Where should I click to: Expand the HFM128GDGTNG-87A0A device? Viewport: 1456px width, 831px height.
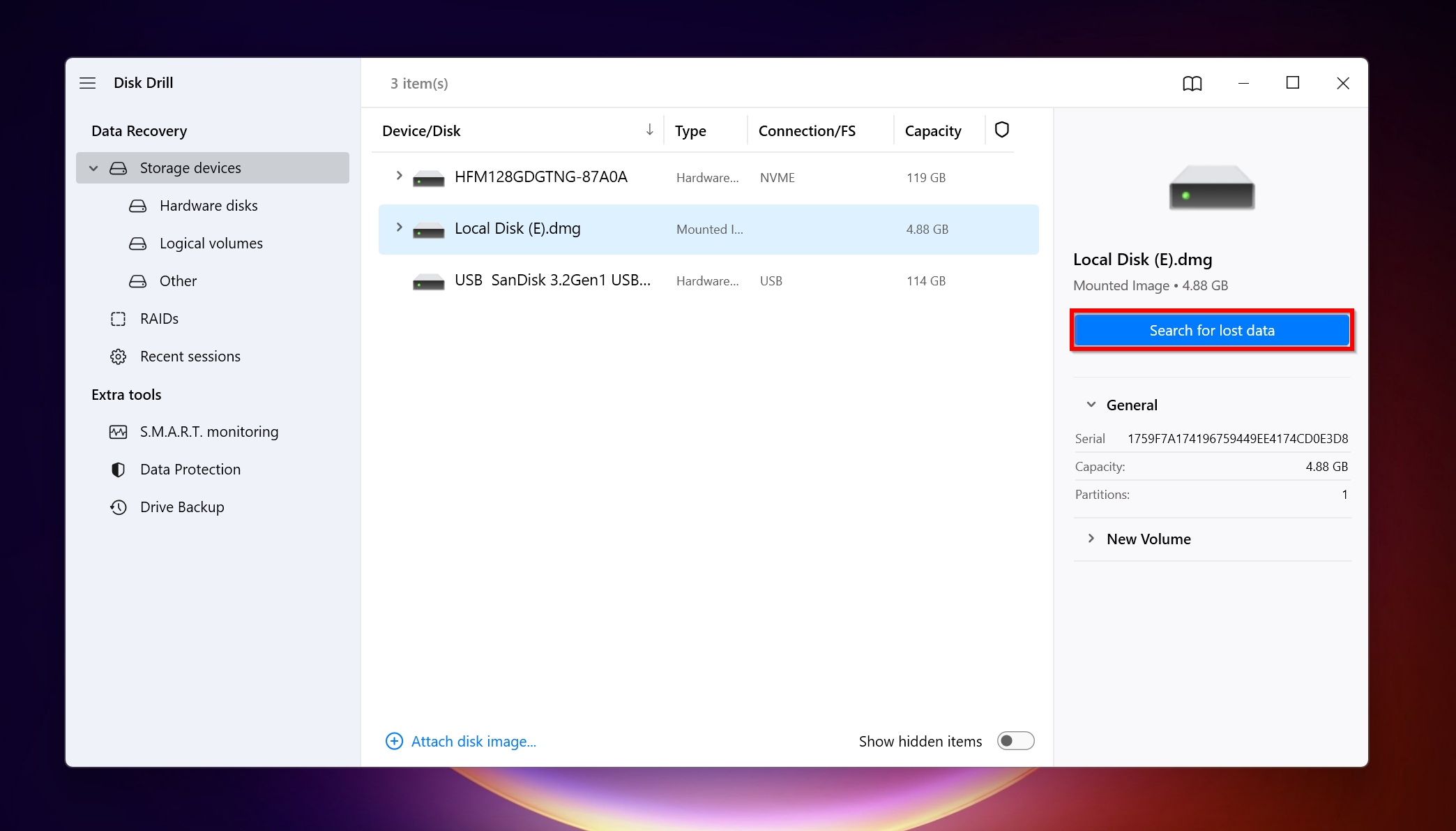click(399, 177)
